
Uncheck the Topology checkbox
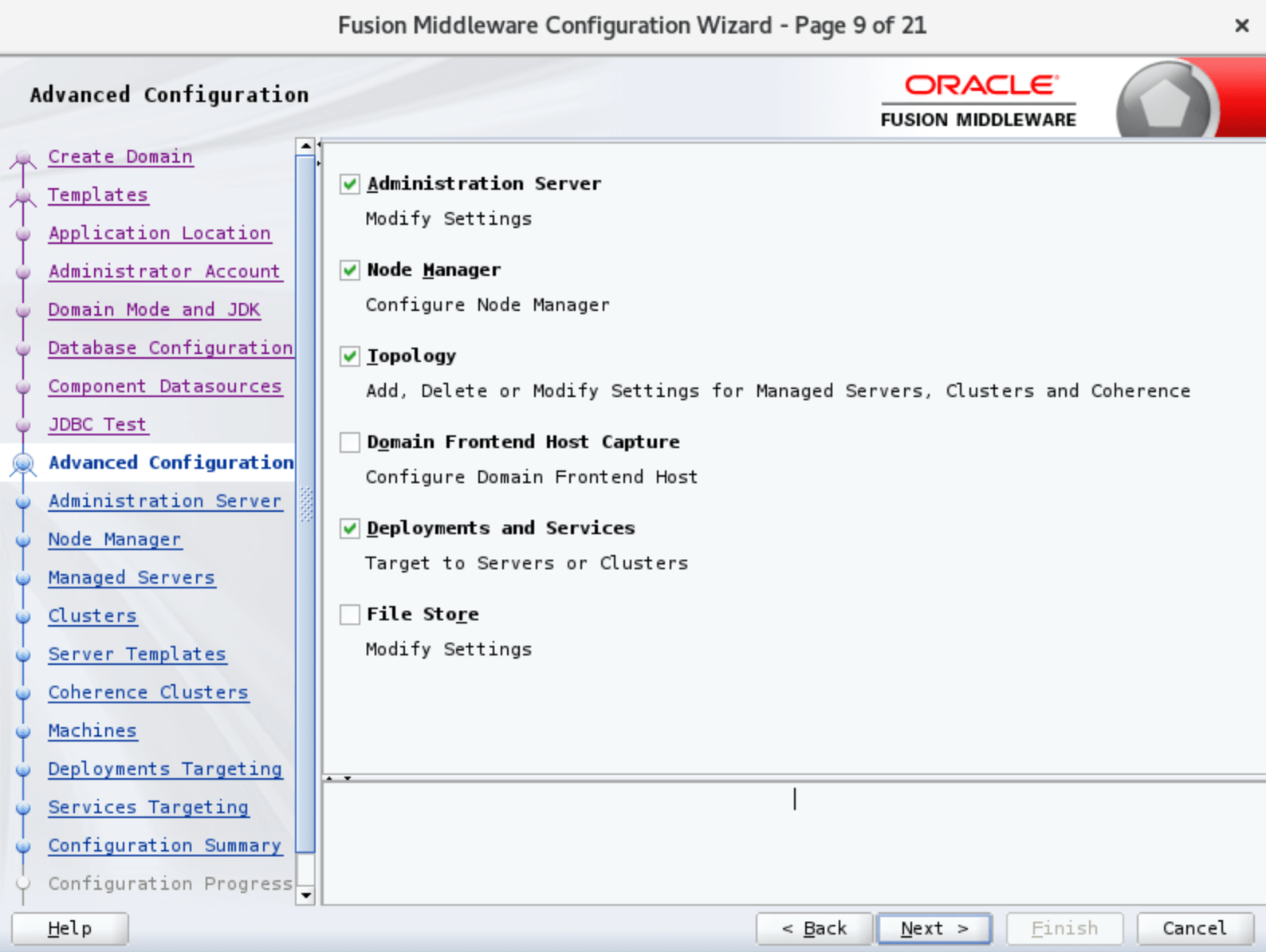pos(349,356)
